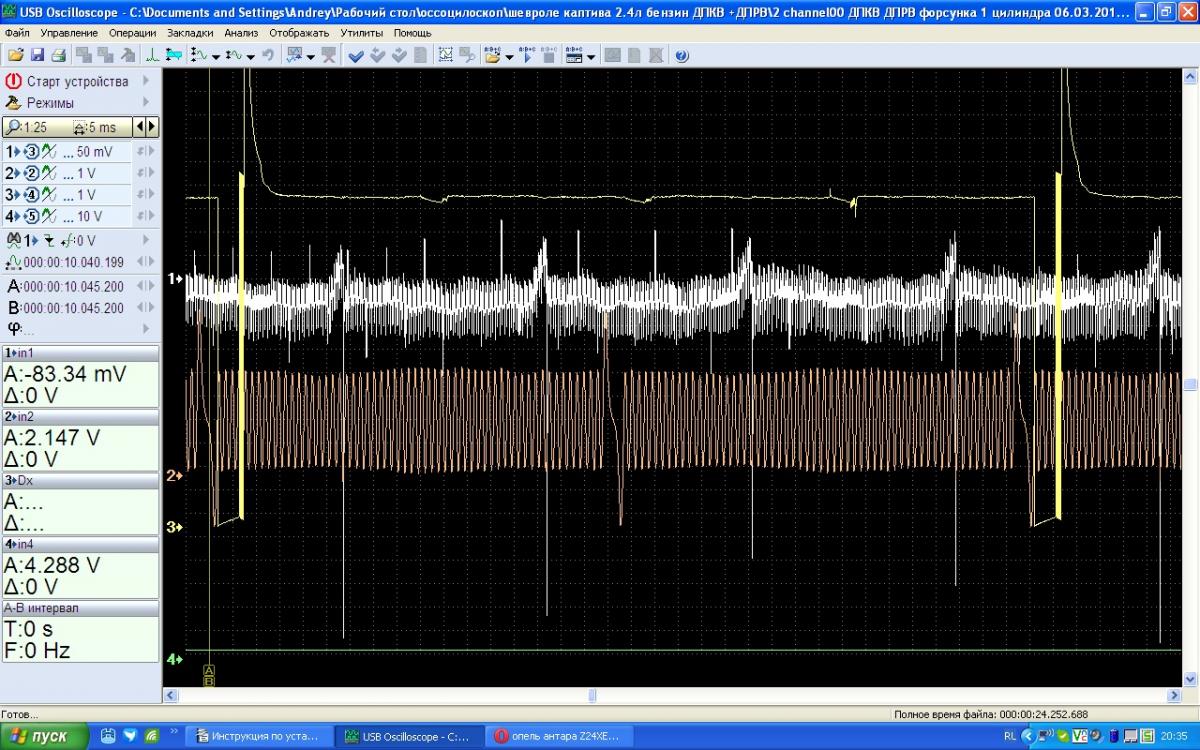Image resolution: width=1200 pixels, height=750 pixels.
Task: Toggle channel 4 coupling waveform icon
Action: pos(48,216)
